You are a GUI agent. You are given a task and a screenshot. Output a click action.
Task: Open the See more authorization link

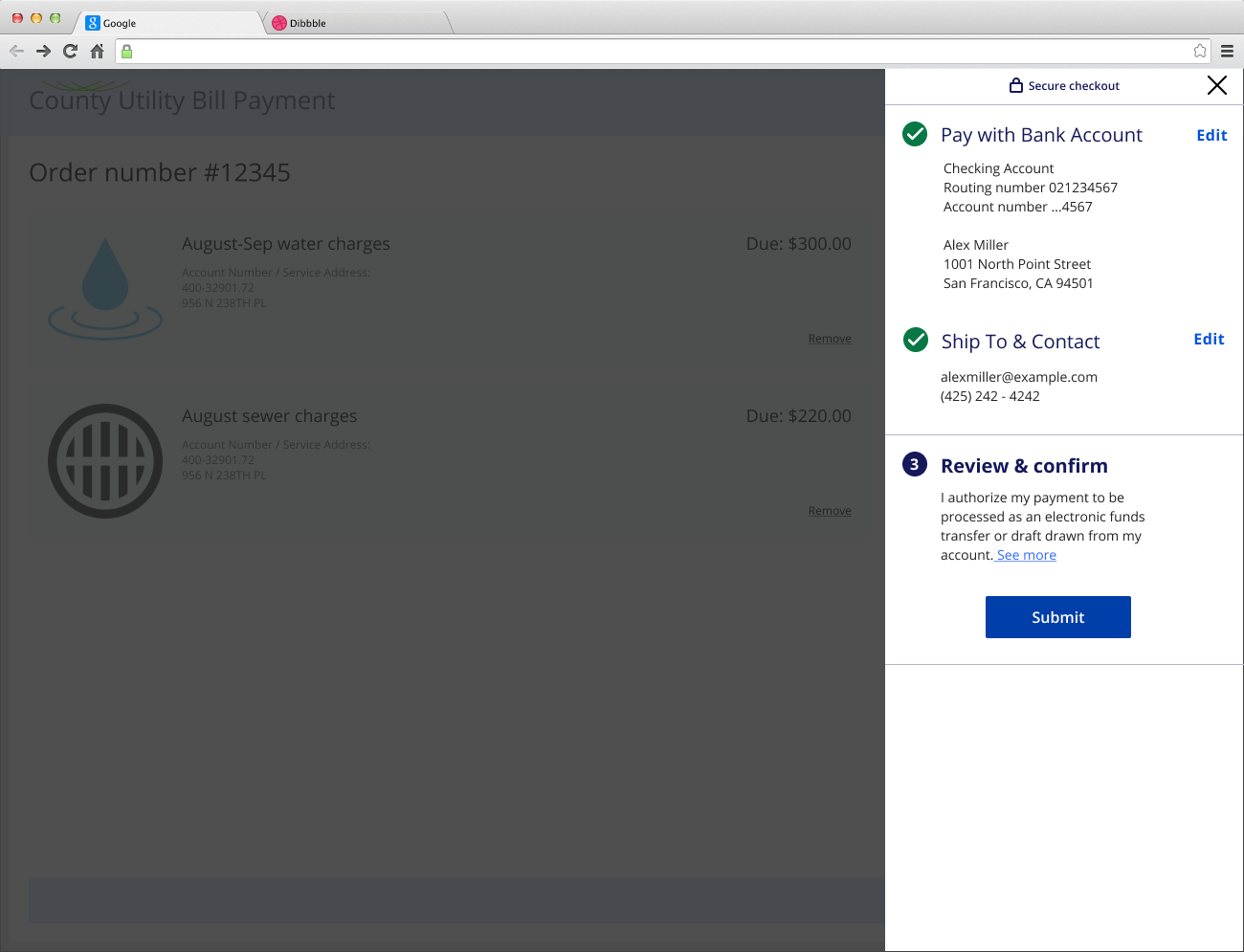click(x=1026, y=555)
